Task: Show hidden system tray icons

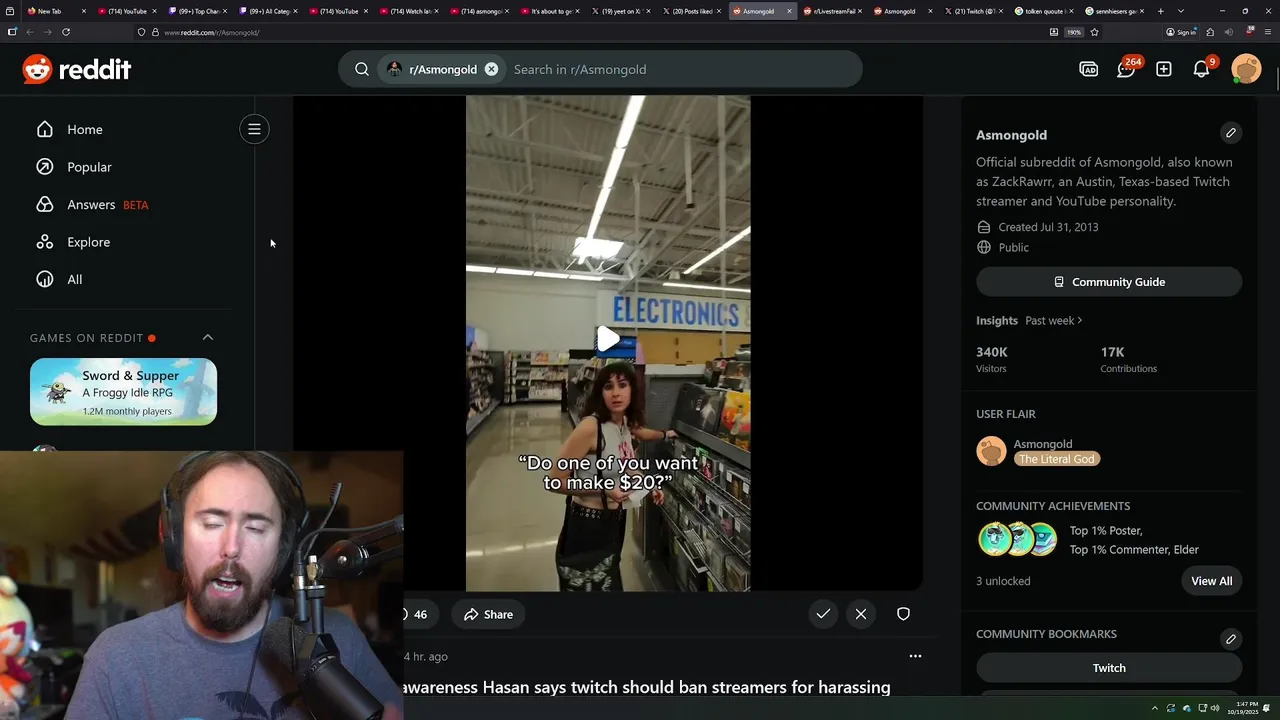Action: 1154,708
